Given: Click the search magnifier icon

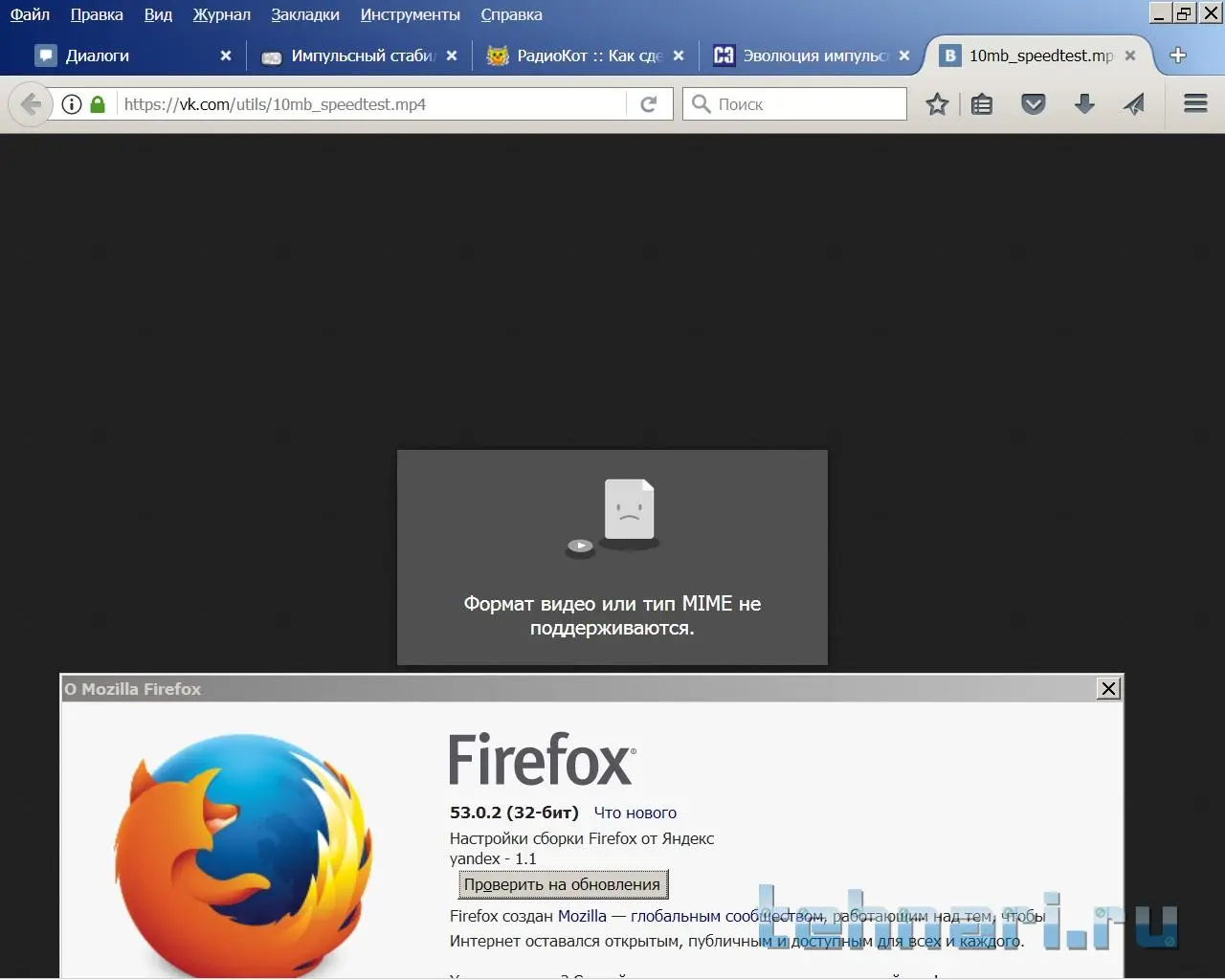Looking at the screenshot, I should [702, 103].
